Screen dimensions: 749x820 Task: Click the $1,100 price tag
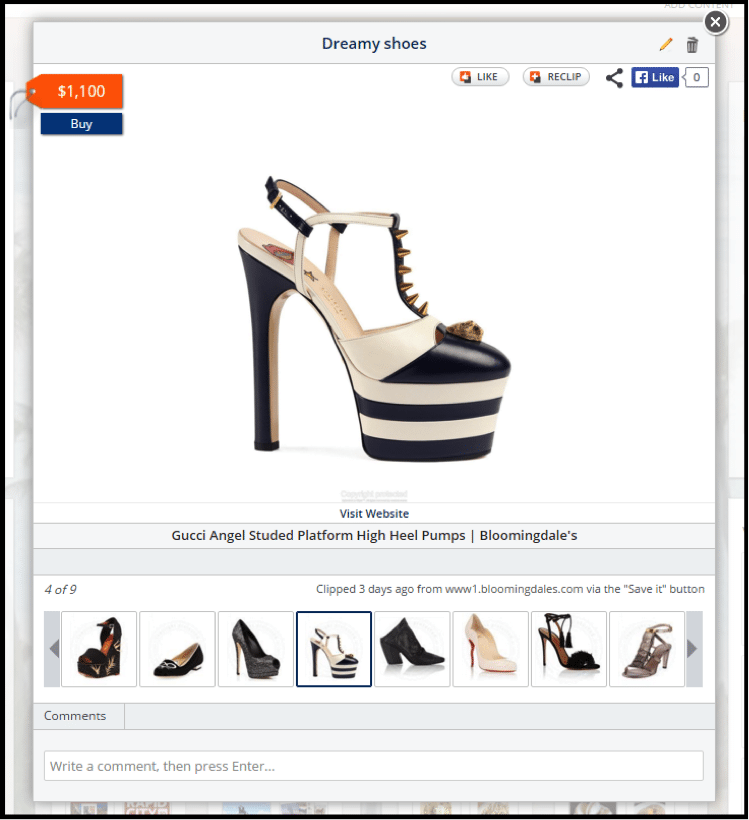click(80, 92)
